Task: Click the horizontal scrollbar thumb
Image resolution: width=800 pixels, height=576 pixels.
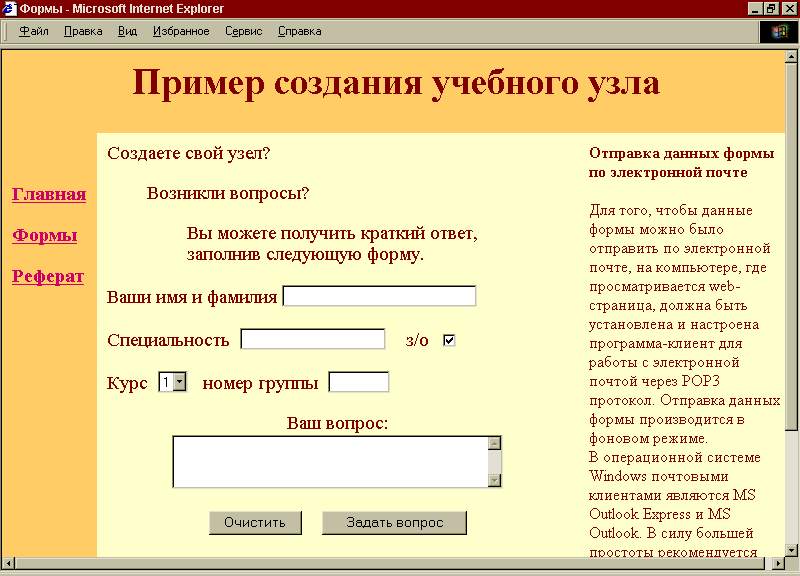Action: point(390,563)
